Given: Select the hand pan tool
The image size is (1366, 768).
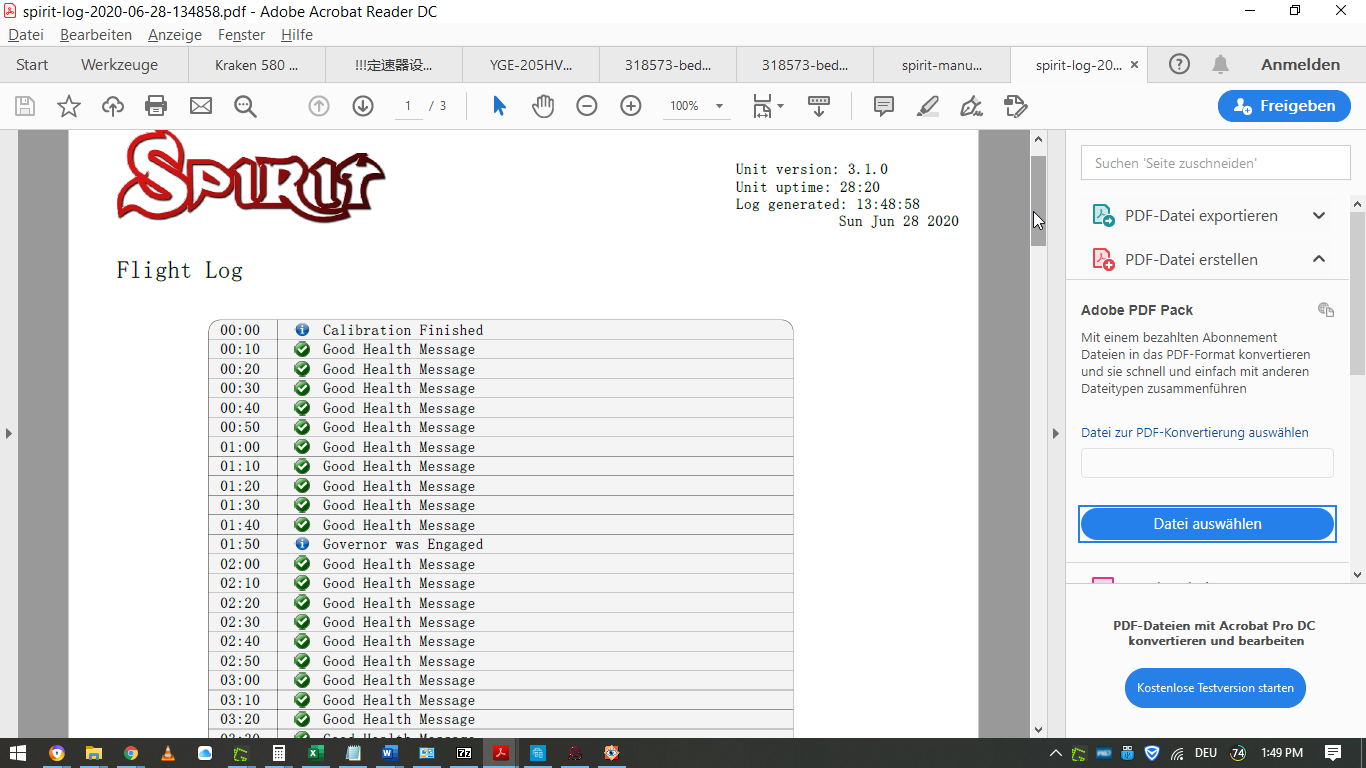Looking at the screenshot, I should (543, 106).
